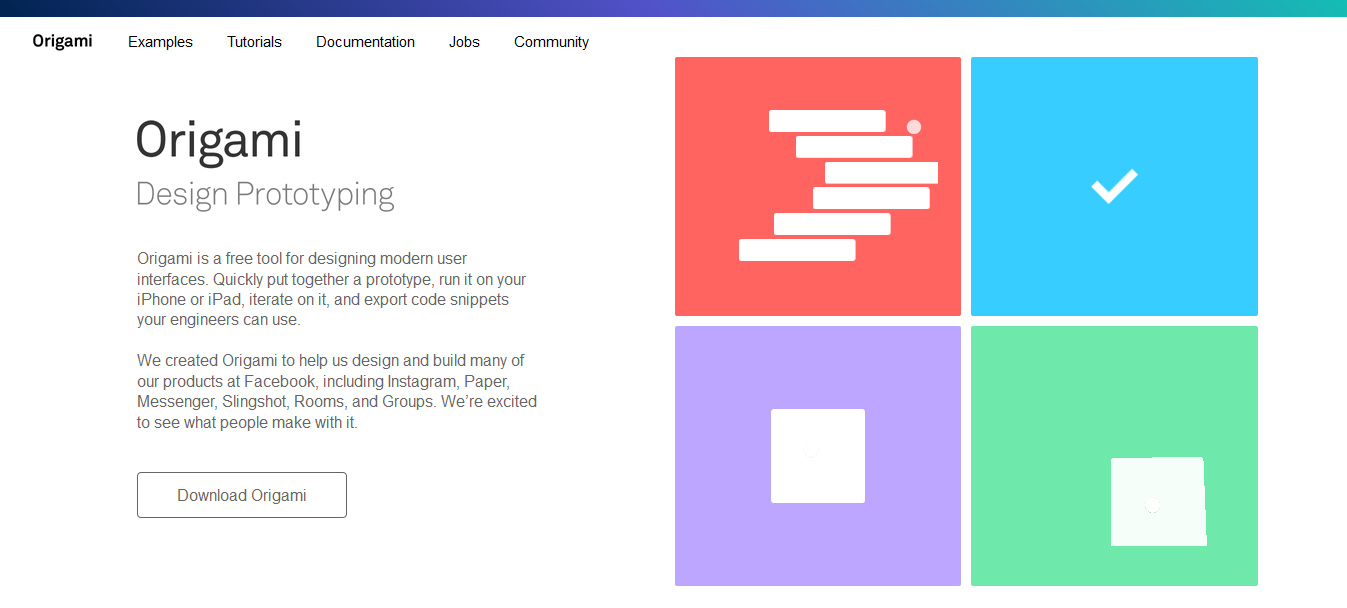Click the Design Prototyping subtitle
Screen dimensions: 1347x608
[265, 194]
